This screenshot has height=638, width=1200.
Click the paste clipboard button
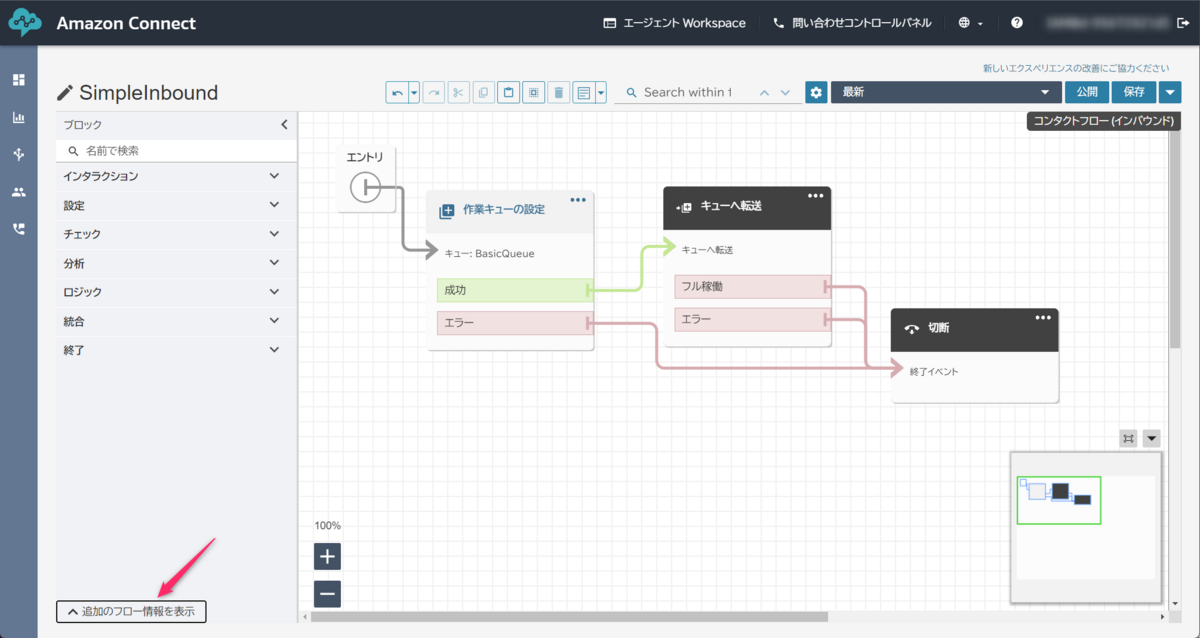(508, 93)
